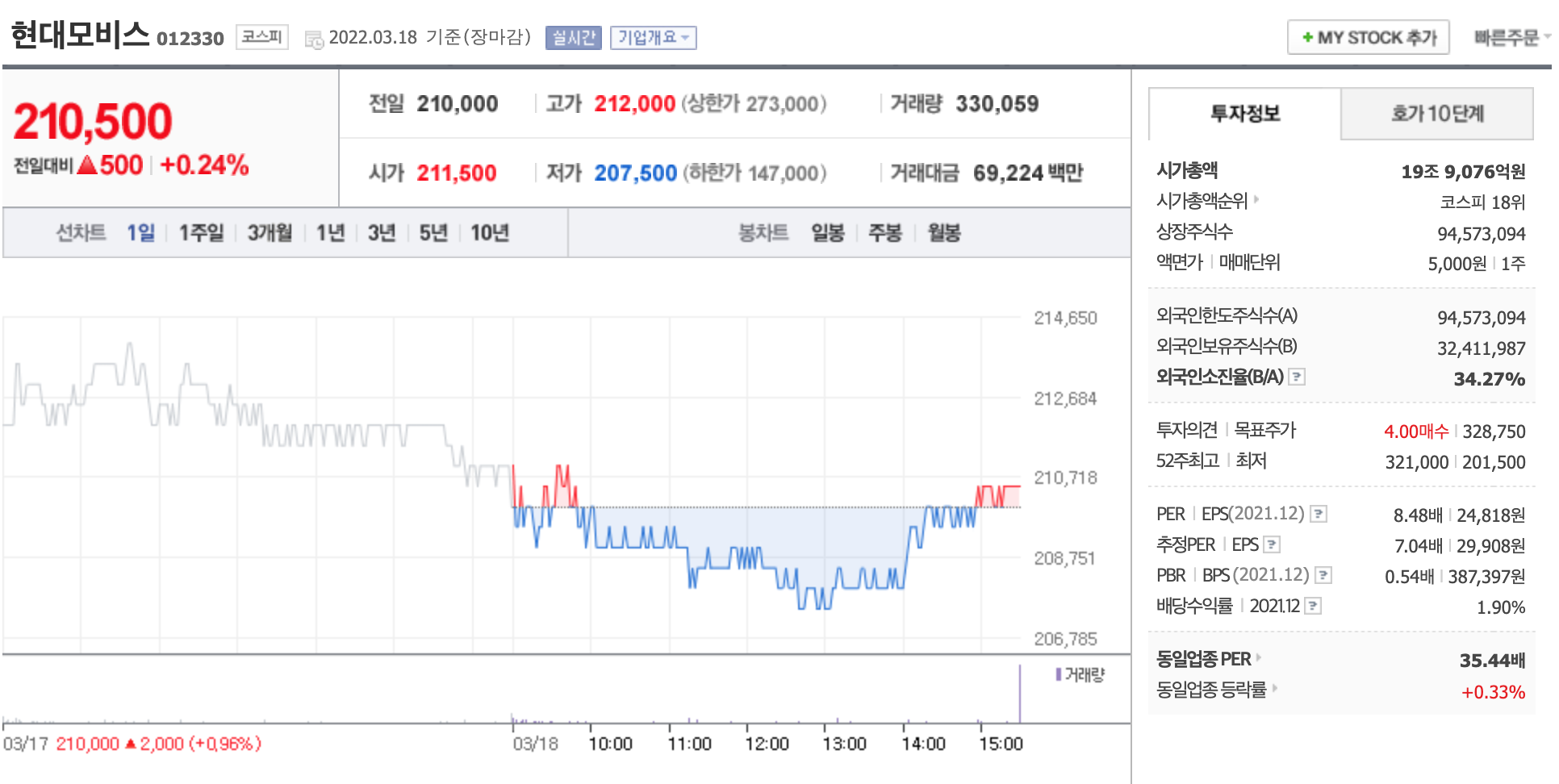Click the current price 210,500

click(x=93, y=122)
